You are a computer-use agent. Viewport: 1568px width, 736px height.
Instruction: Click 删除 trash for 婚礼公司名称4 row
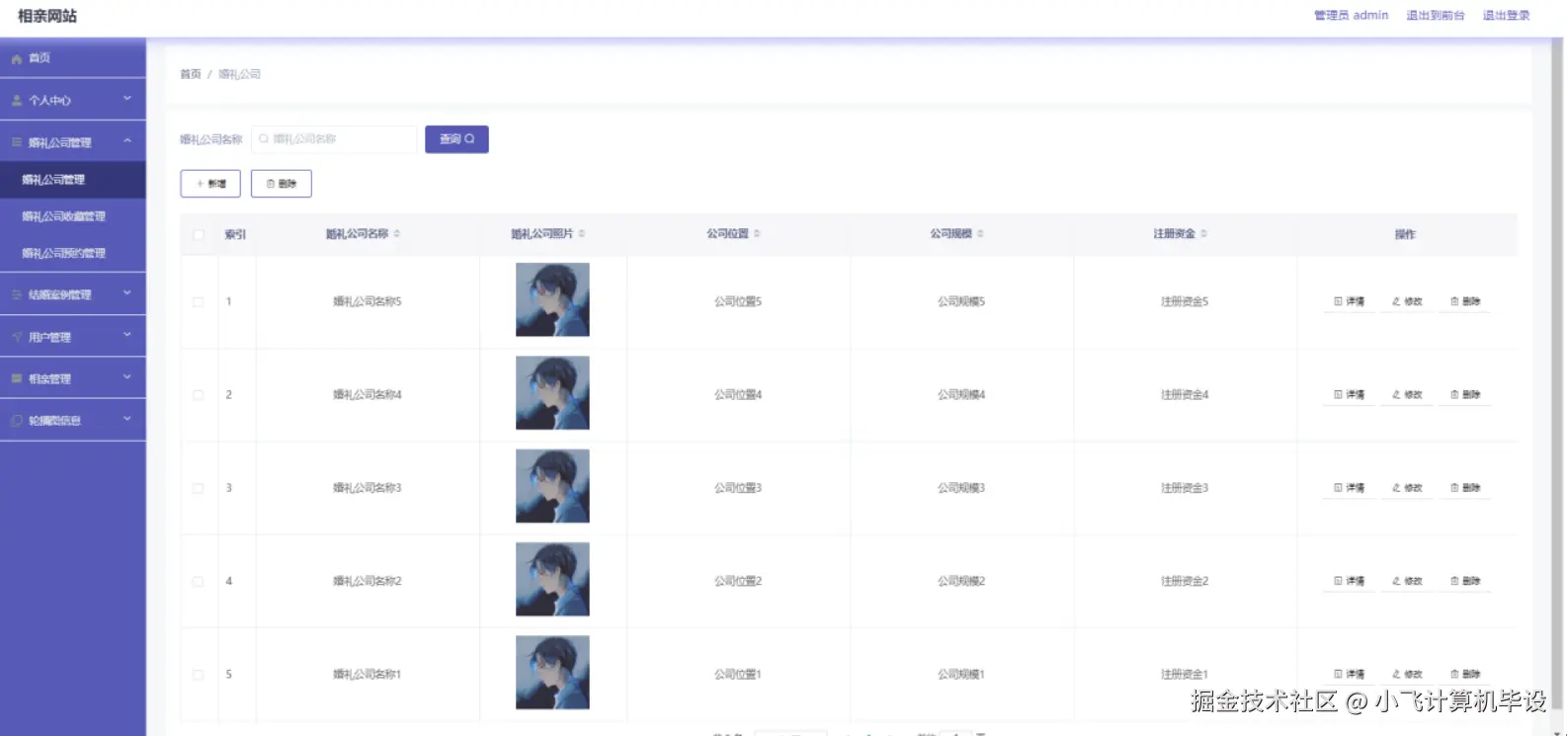coord(1464,394)
